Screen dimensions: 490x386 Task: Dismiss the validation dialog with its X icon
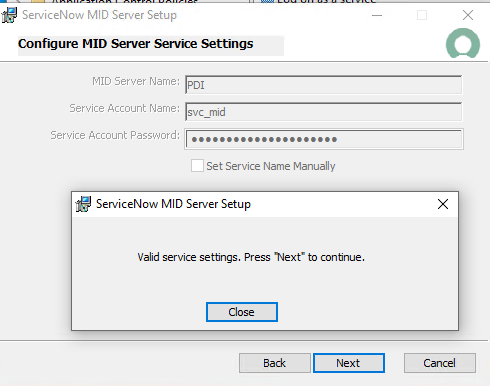pyautogui.click(x=443, y=204)
